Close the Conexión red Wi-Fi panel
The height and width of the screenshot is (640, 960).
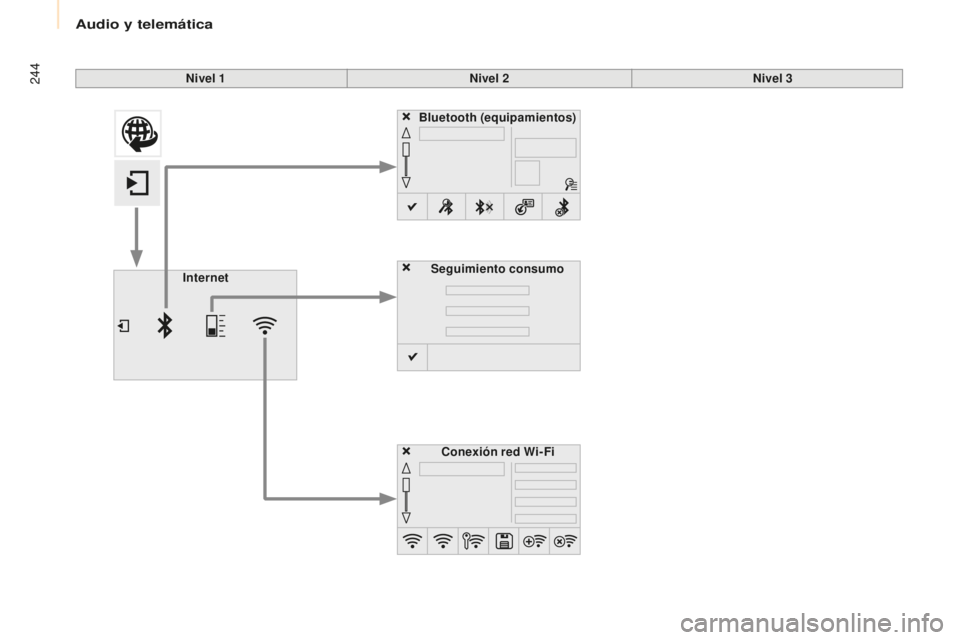(407, 451)
